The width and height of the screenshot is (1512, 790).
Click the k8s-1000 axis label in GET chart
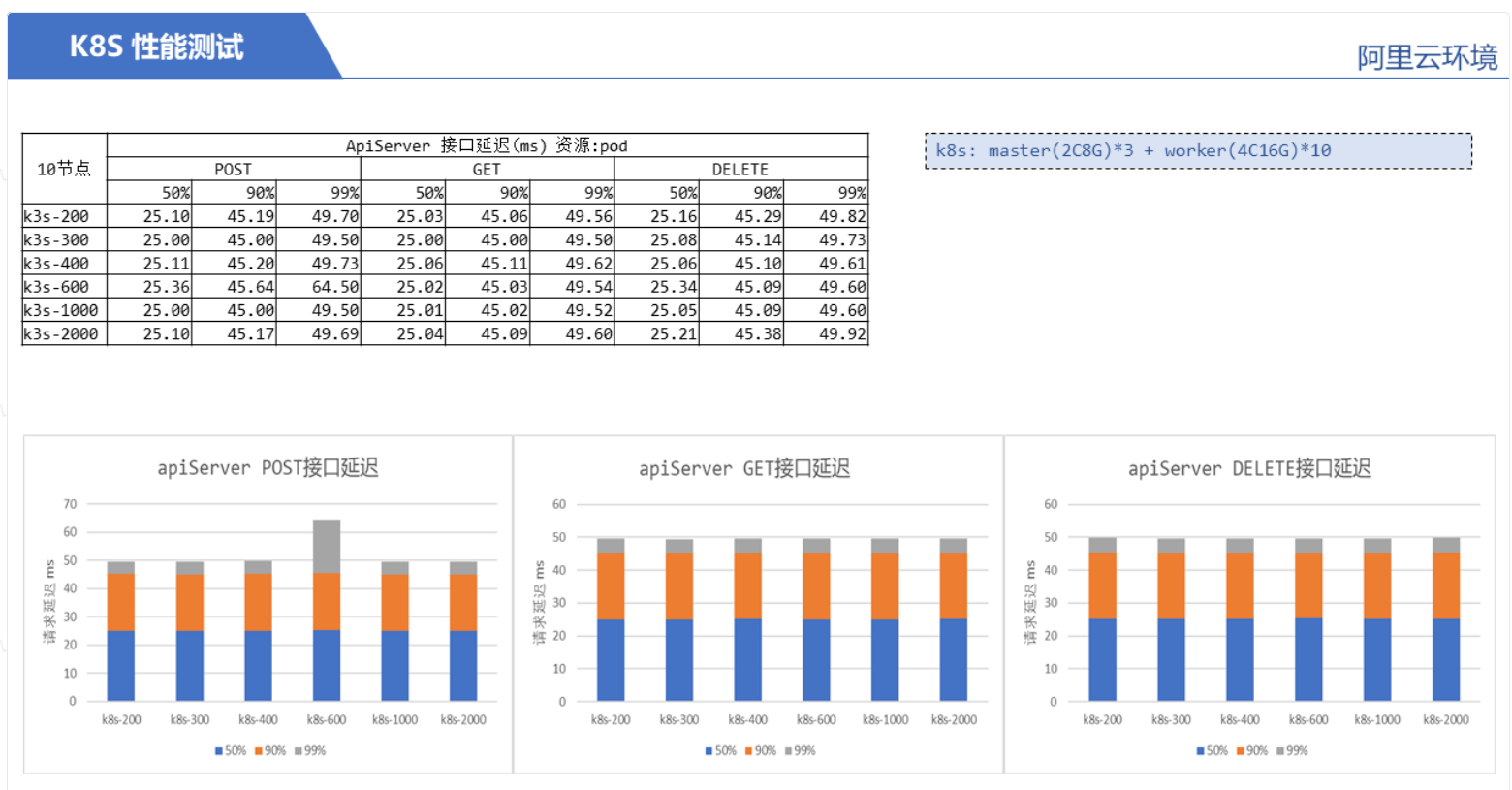(x=886, y=720)
